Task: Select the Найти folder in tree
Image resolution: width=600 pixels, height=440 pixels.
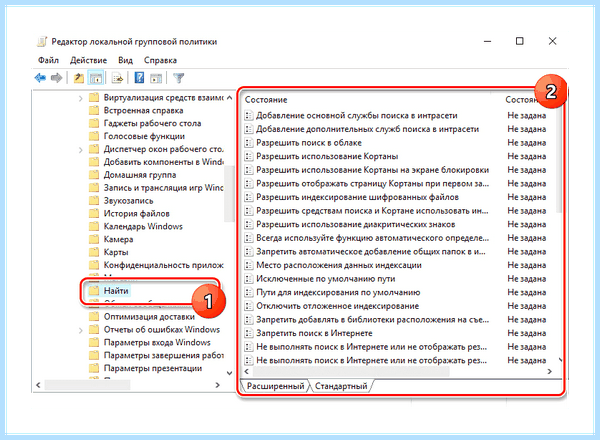Action: 116,291
